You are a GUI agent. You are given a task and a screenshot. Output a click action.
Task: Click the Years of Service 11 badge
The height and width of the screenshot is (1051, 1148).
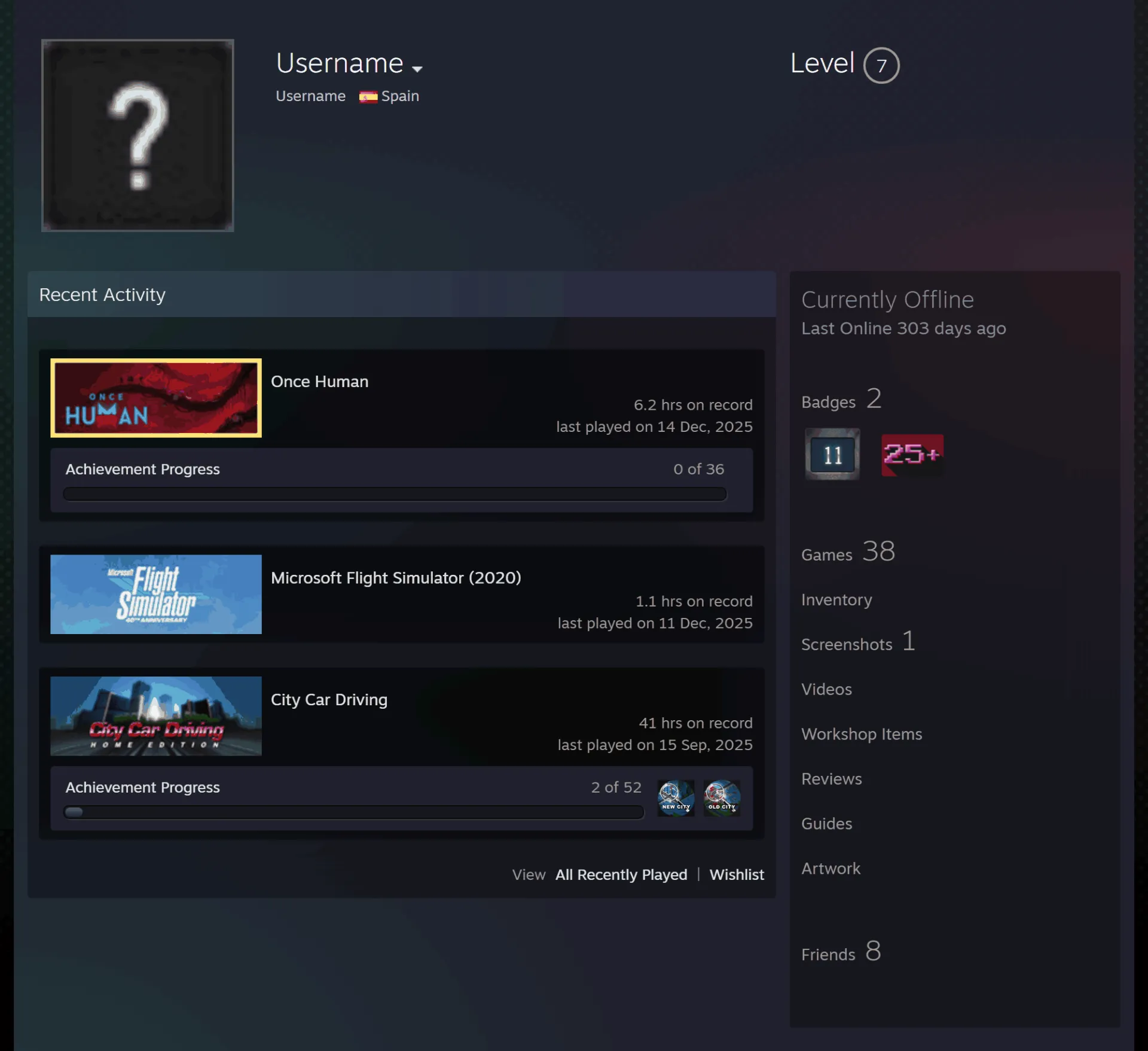832,455
